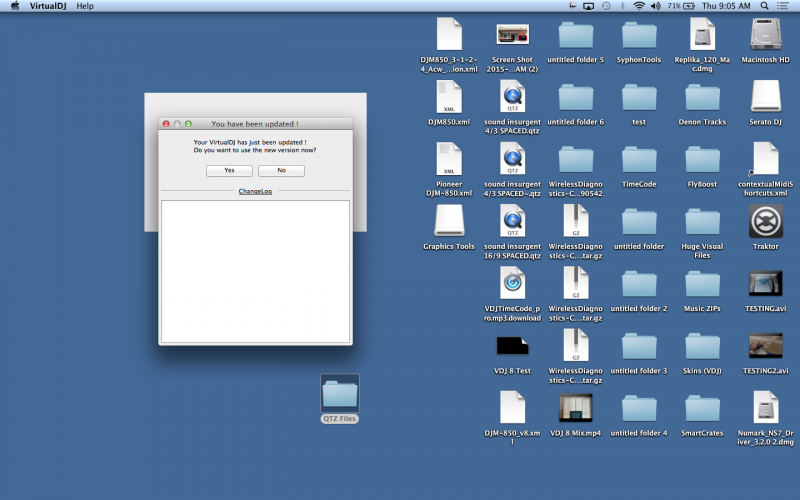This screenshot has width=800, height=500.
Task: Click the Thu 9:05 AM clock
Action: (x=726, y=6)
